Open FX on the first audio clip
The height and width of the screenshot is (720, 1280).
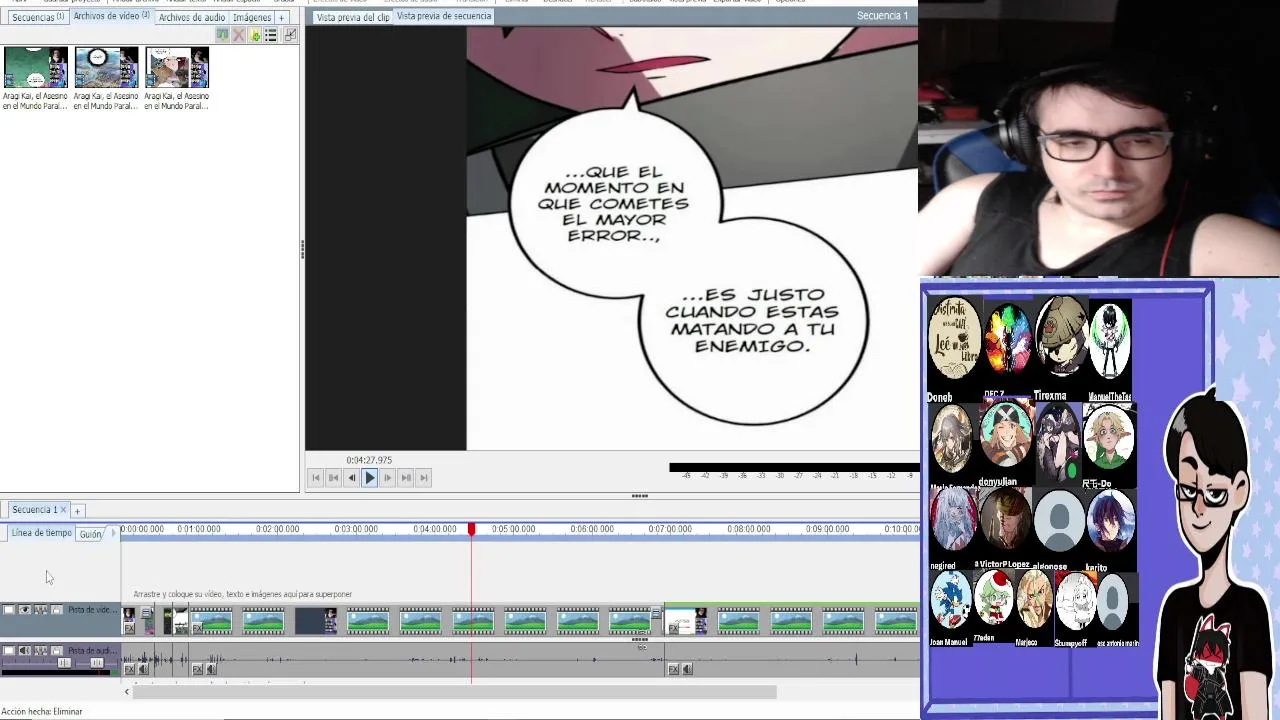coord(129,669)
